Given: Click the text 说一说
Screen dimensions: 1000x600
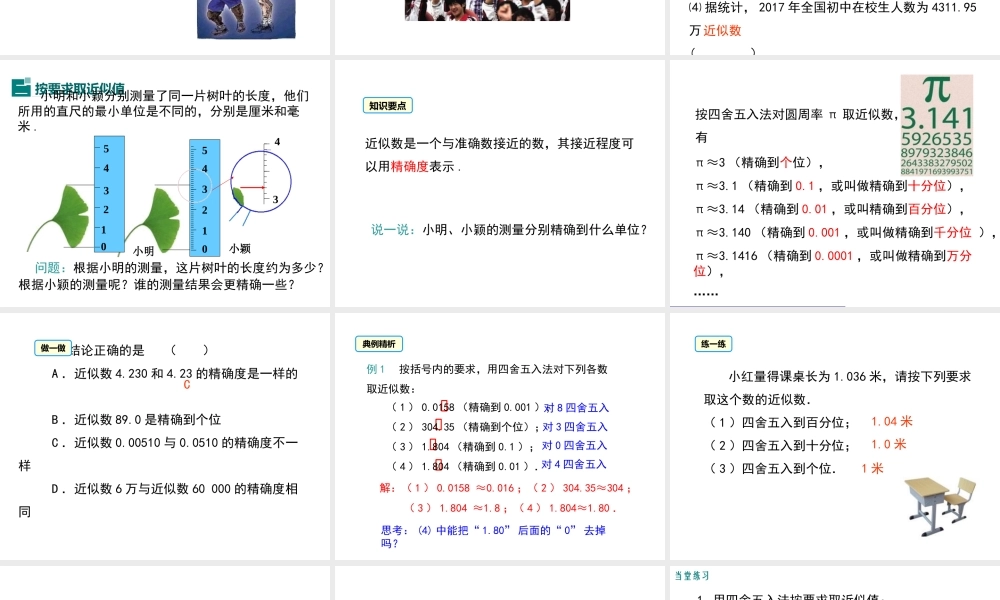Looking at the screenshot, I should (390, 230).
